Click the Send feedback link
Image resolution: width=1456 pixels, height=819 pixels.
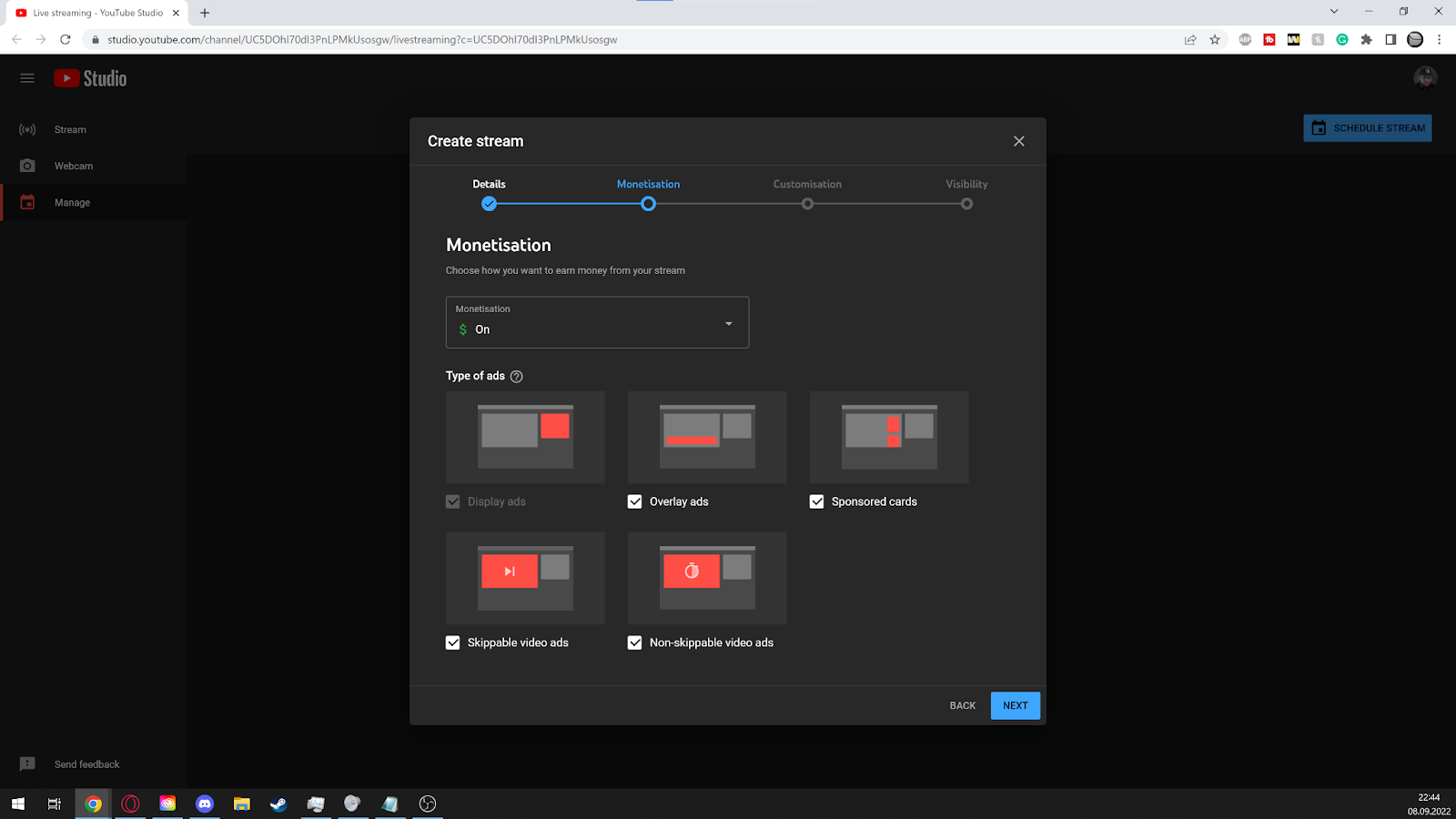click(x=87, y=764)
